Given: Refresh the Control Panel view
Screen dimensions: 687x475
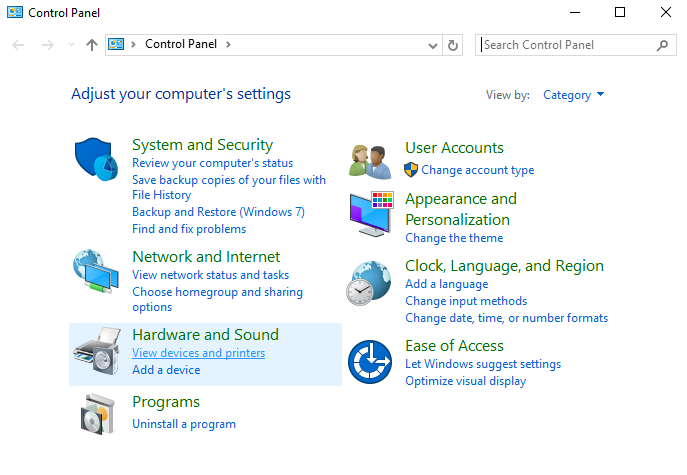Looking at the screenshot, I should [x=453, y=45].
